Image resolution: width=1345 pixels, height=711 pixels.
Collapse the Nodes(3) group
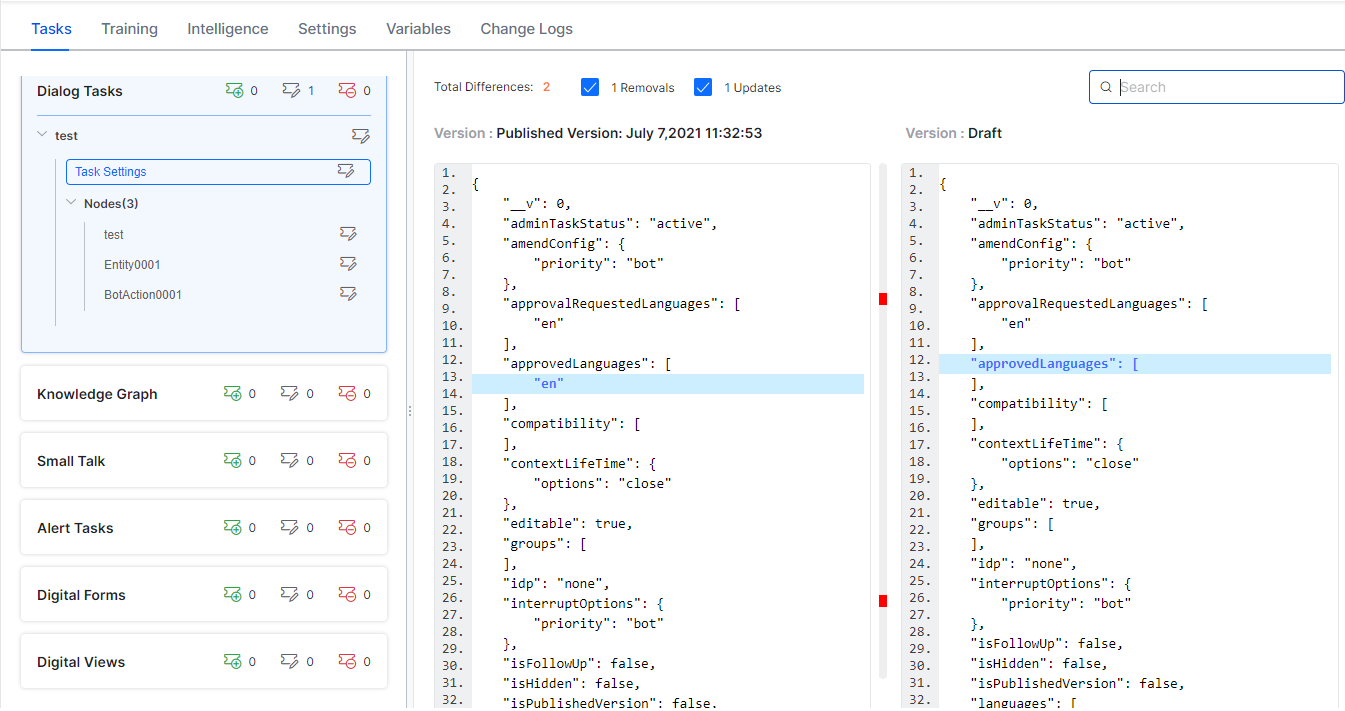(x=71, y=203)
